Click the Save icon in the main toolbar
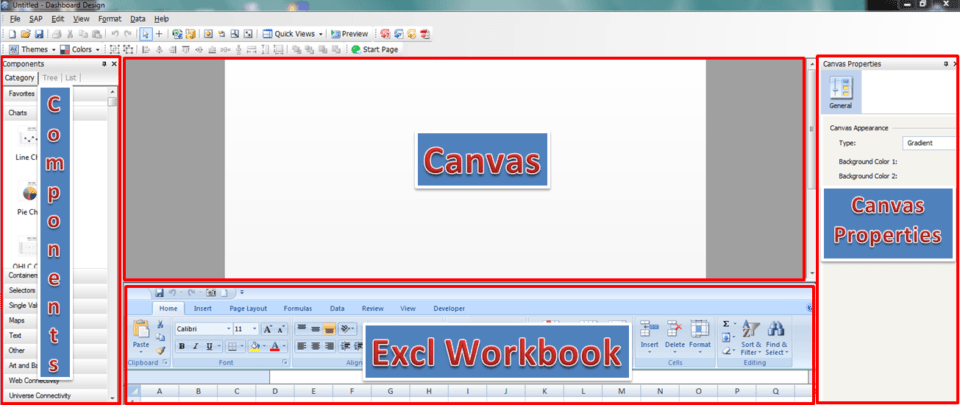This screenshot has width=960, height=405. coord(39,34)
